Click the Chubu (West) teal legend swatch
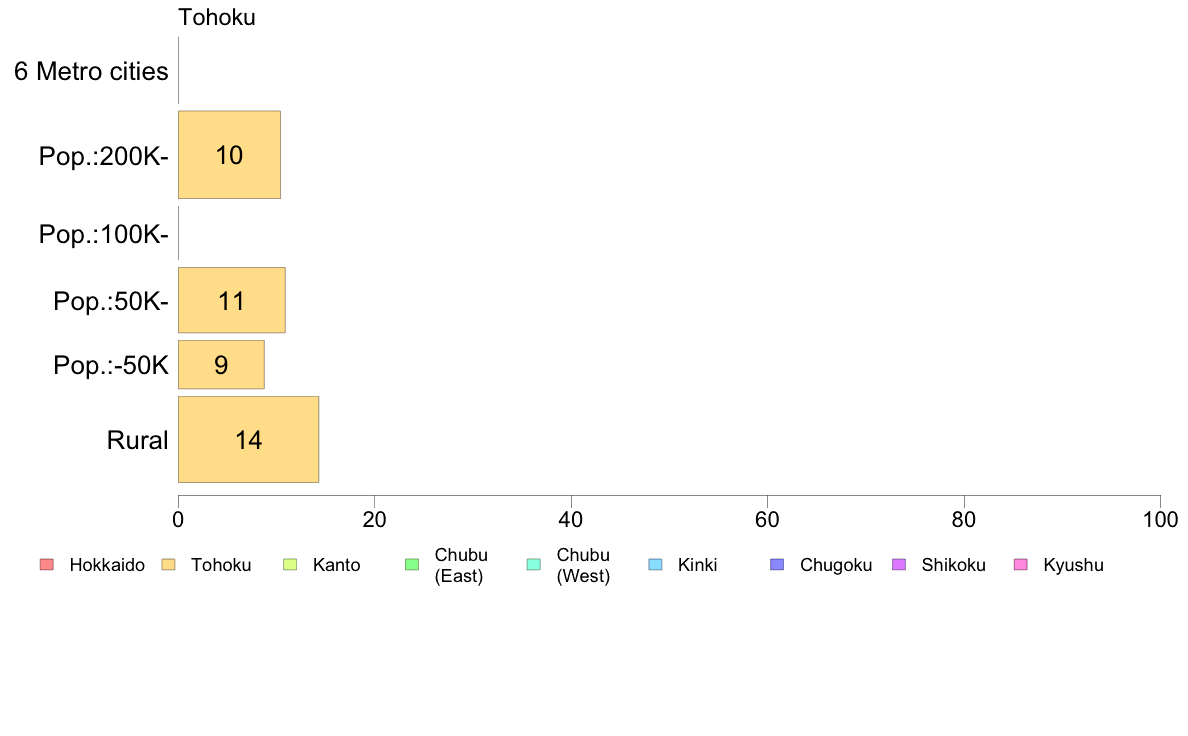 (533, 565)
